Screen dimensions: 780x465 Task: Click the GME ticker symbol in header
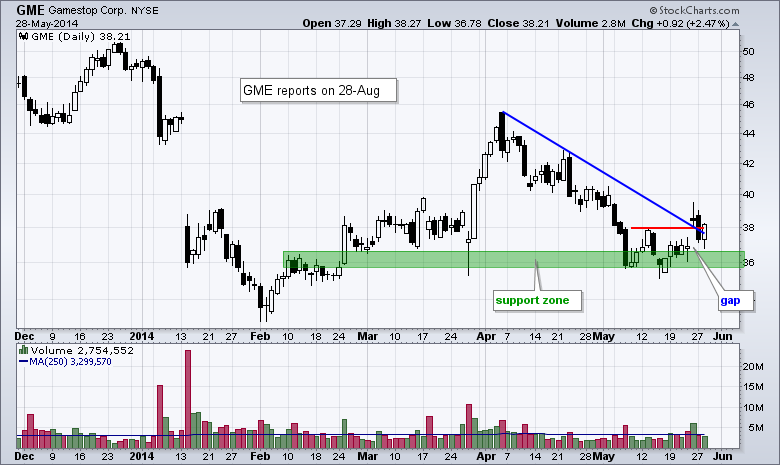point(30,10)
